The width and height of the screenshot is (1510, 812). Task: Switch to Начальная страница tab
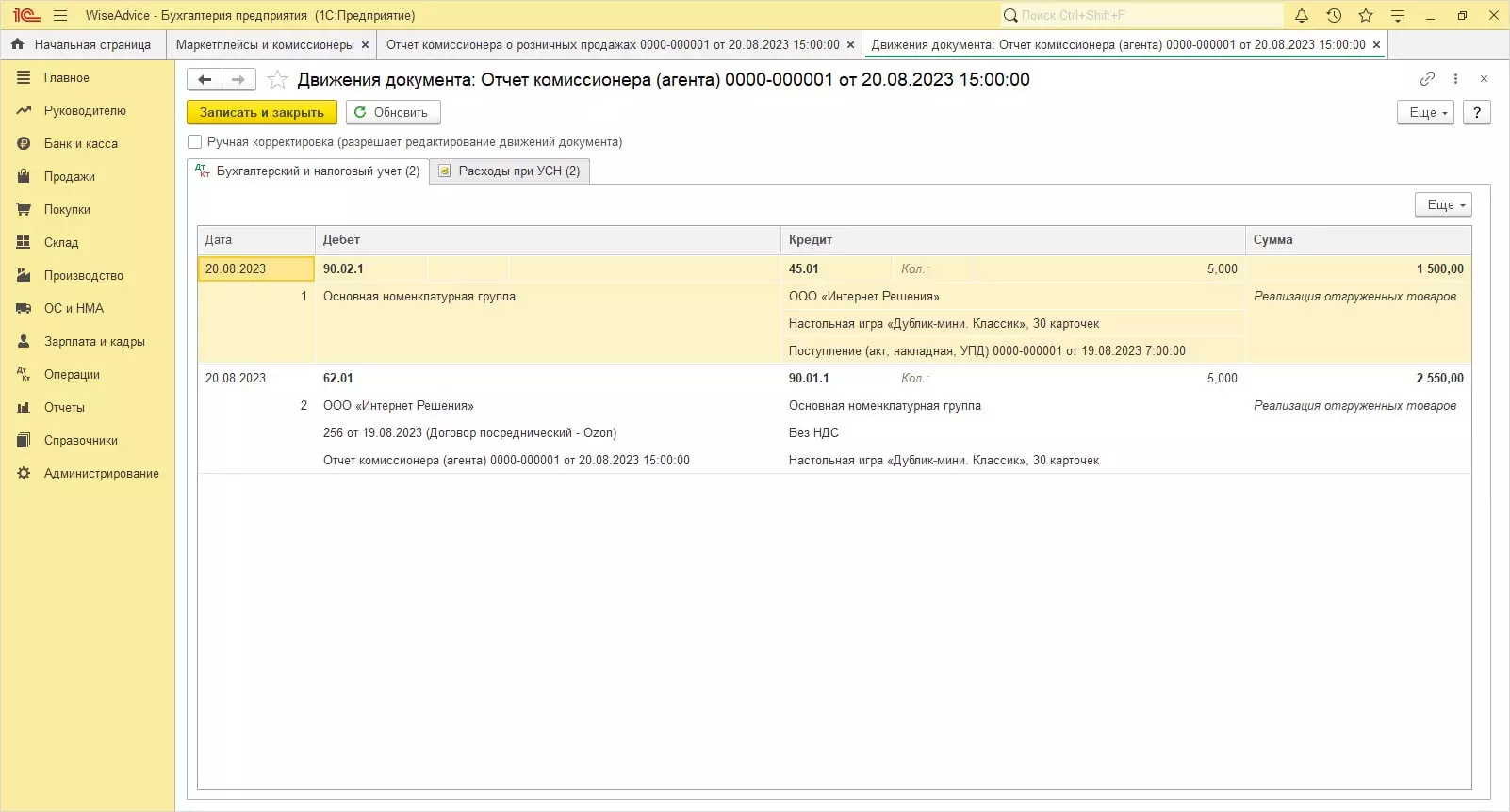tap(83, 44)
